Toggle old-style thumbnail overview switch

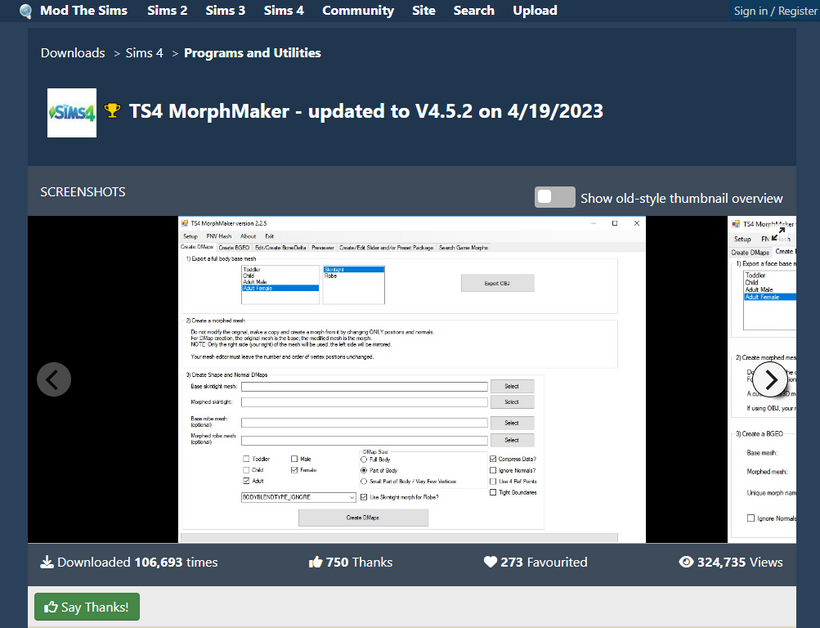point(555,197)
